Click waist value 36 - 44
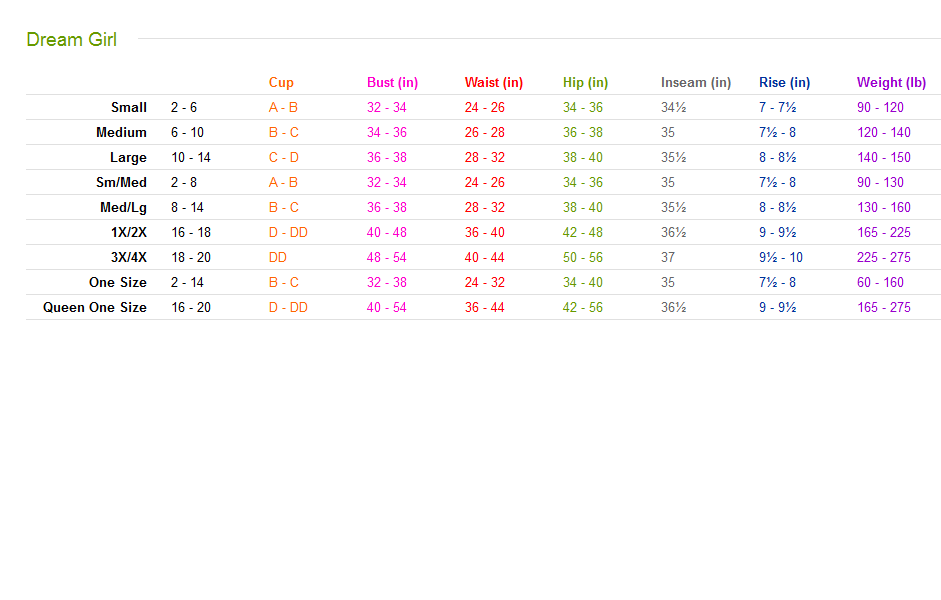The height and width of the screenshot is (600, 941). click(484, 308)
